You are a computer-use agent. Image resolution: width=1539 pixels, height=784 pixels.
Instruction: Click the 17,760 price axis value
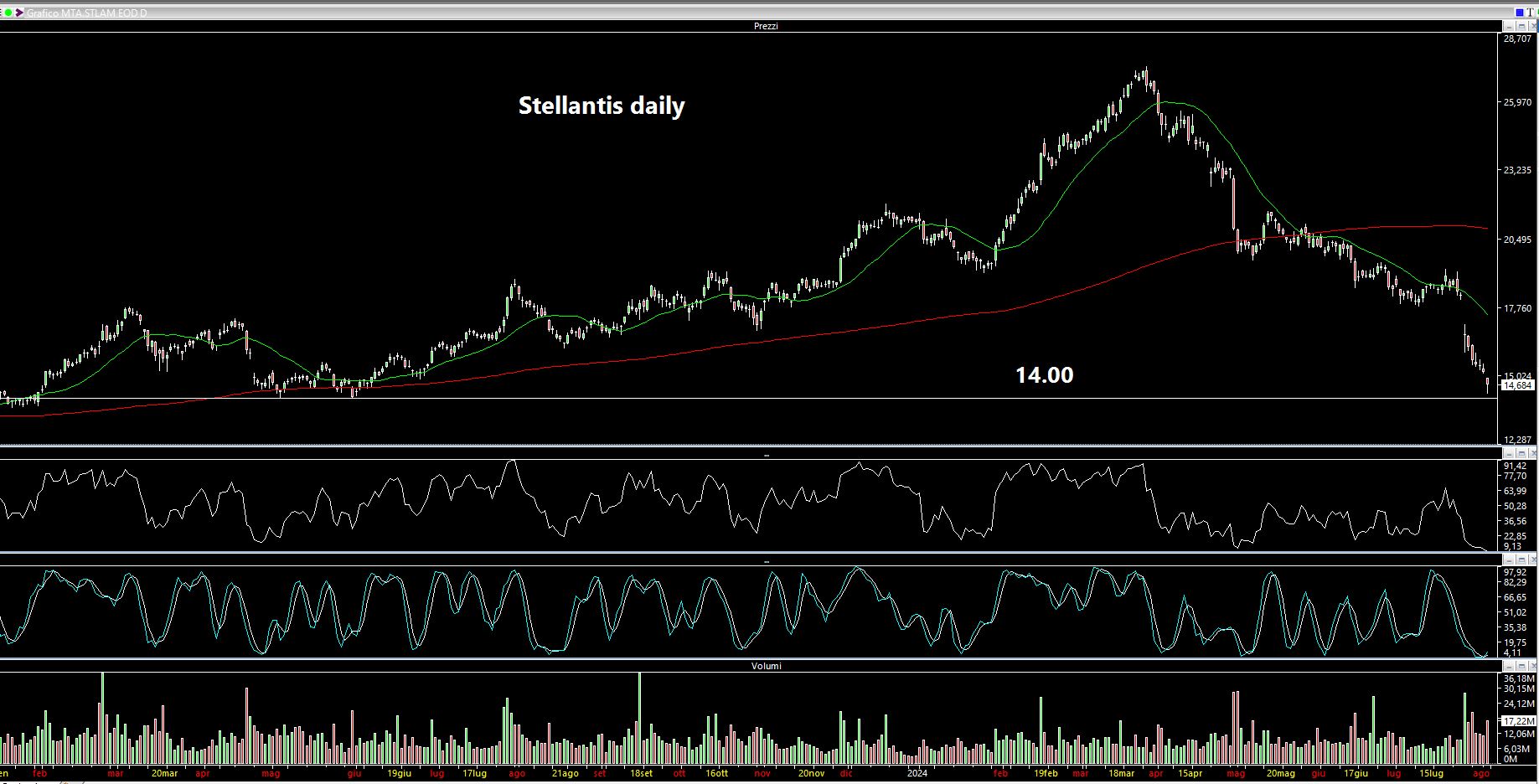click(x=1518, y=308)
